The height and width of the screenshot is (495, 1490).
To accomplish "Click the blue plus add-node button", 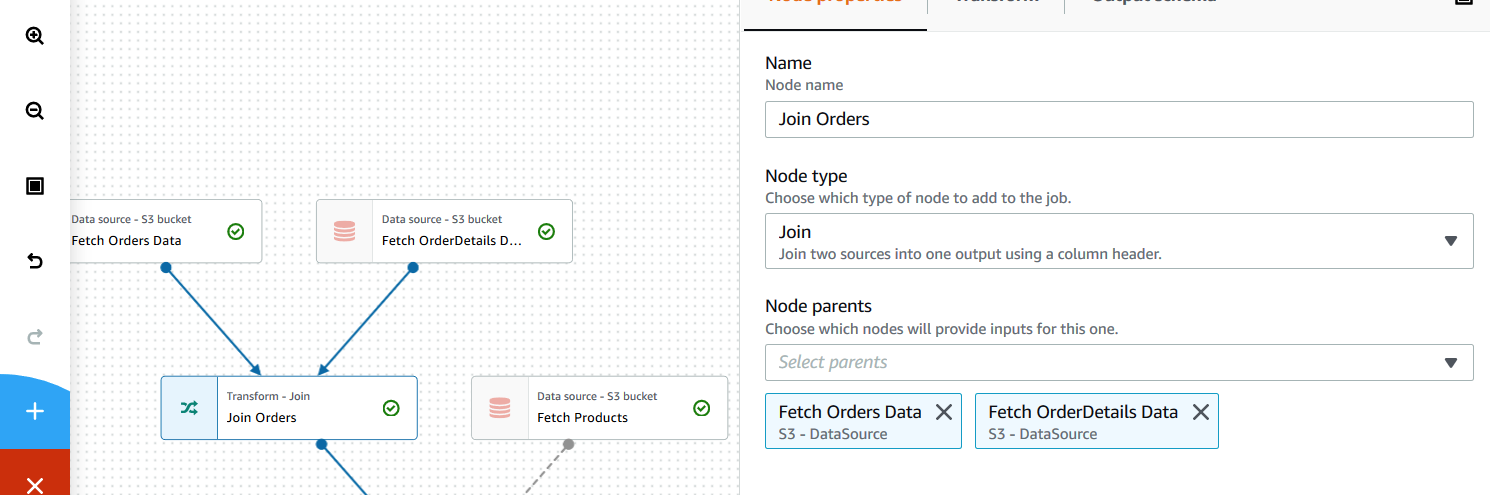I will [x=35, y=411].
